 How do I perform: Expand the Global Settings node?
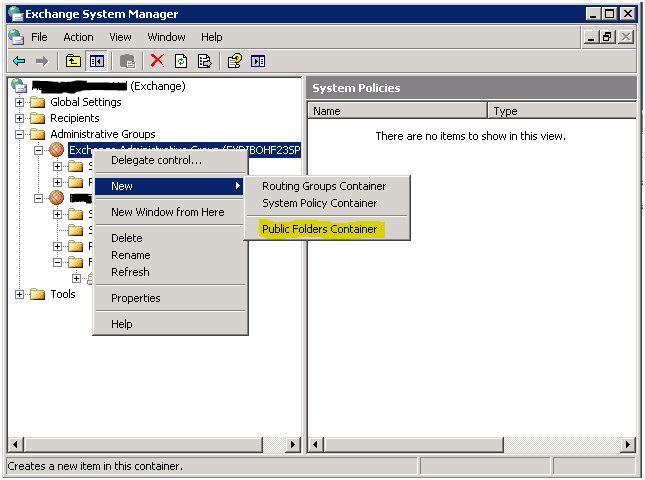coord(19,102)
